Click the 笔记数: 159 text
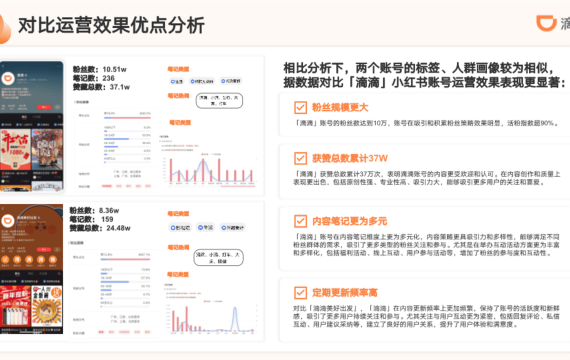This screenshot has height=360, width=570. coord(91,219)
